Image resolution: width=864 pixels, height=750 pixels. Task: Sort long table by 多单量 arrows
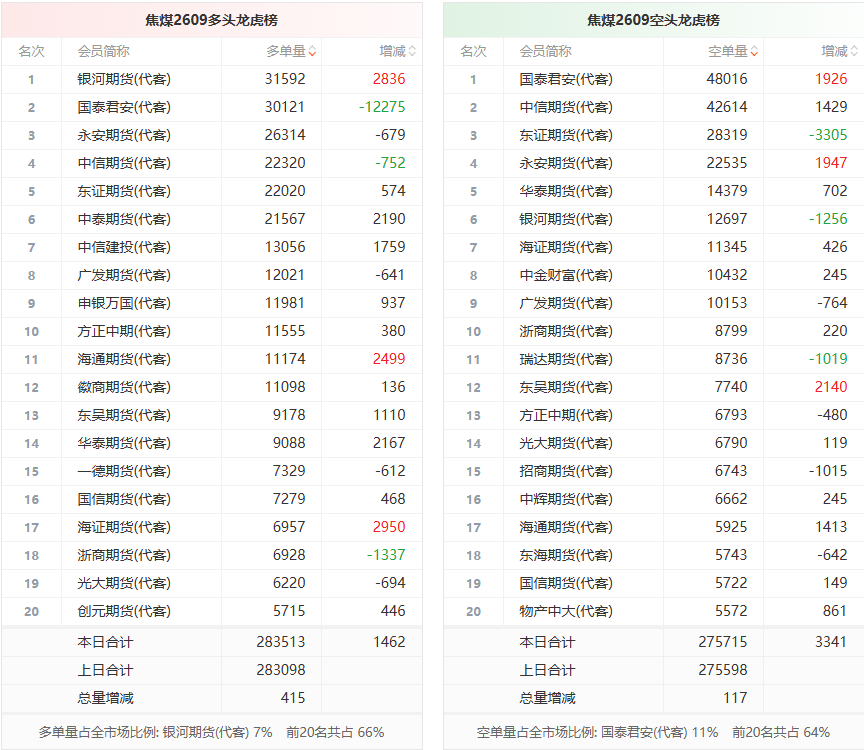[x=312, y=51]
